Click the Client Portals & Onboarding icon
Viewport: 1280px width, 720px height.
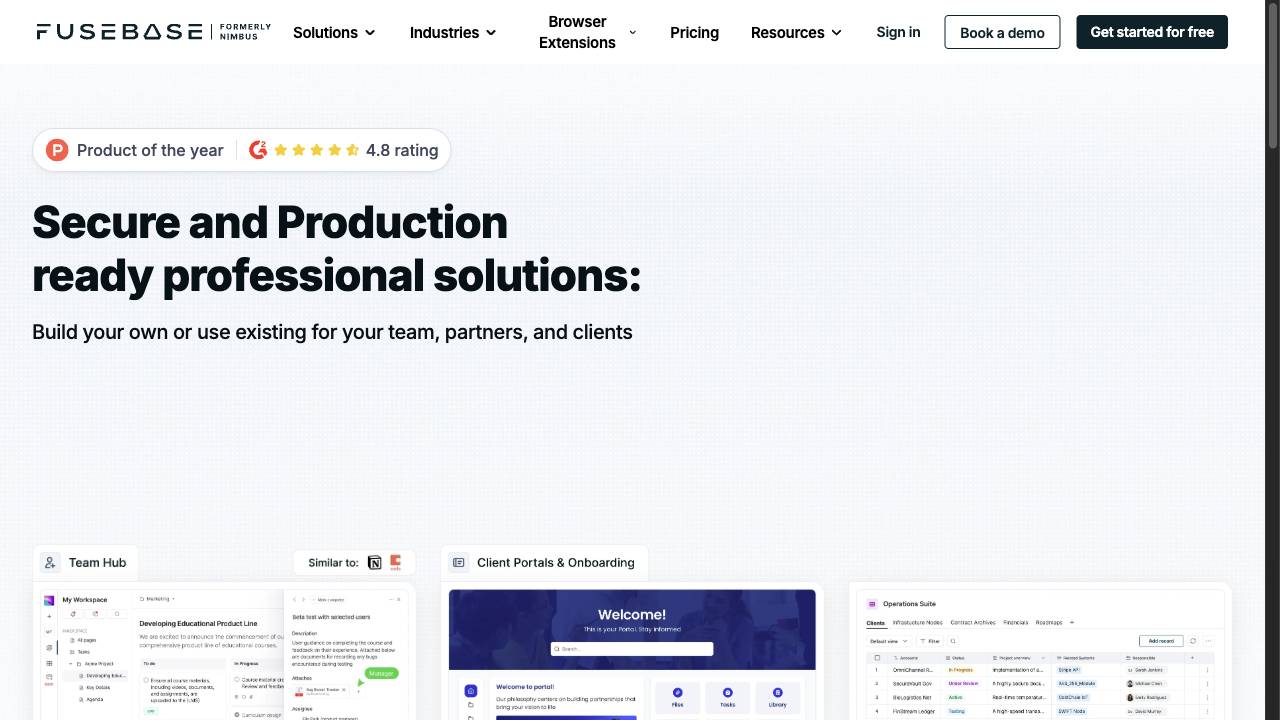(x=458, y=562)
